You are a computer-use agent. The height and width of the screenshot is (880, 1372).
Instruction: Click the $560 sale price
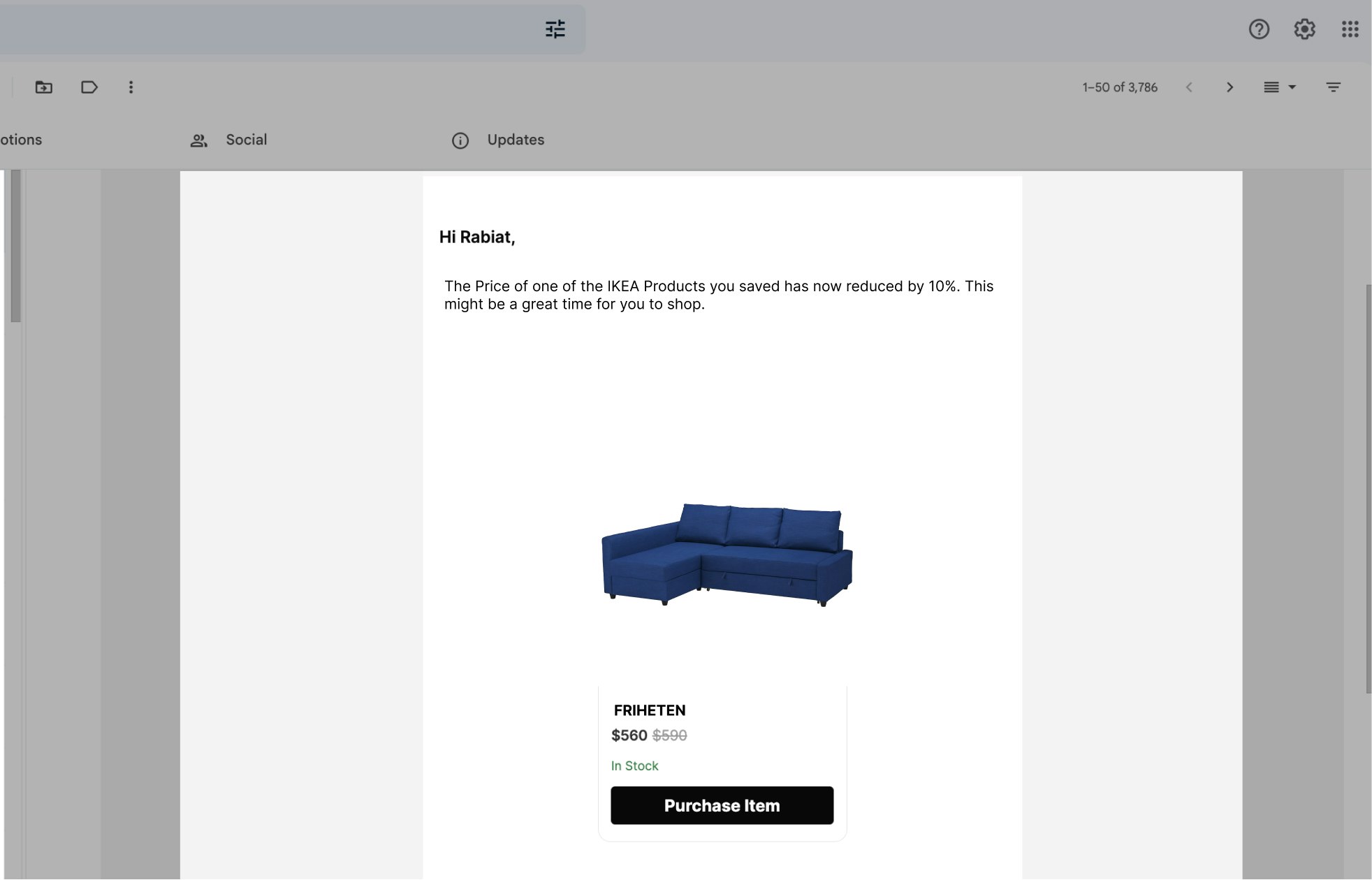(x=629, y=735)
